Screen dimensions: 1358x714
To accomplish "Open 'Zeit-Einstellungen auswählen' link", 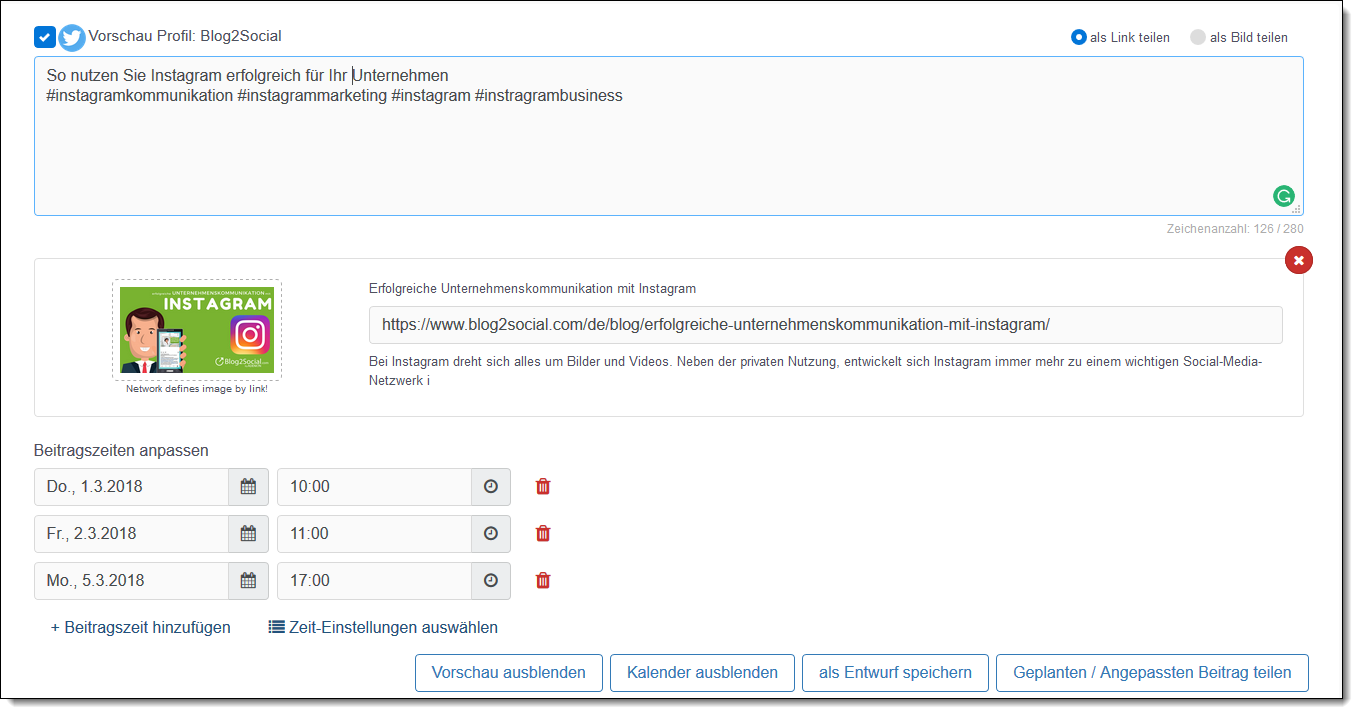I will [383, 628].
